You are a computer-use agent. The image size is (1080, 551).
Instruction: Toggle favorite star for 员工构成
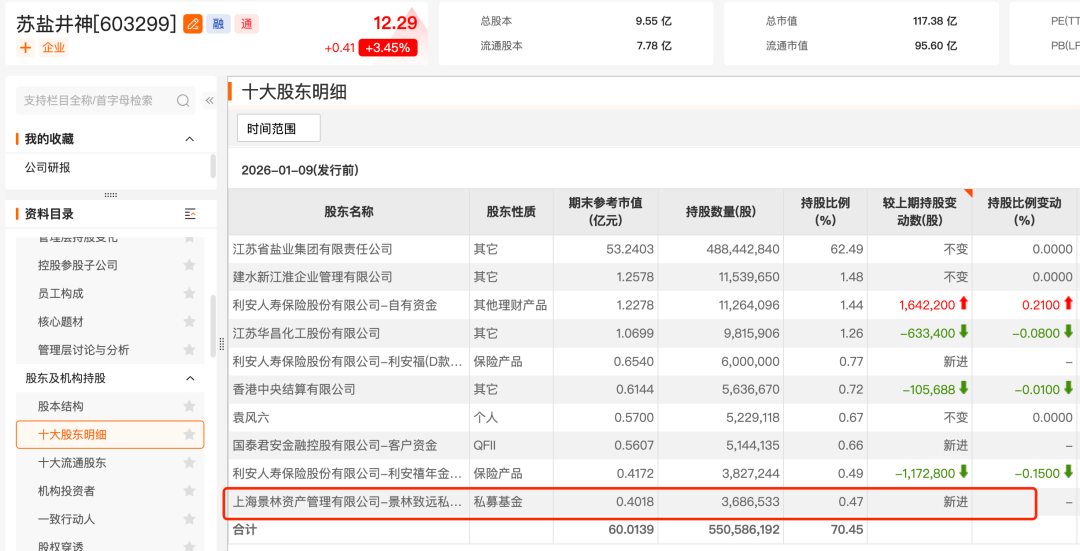(x=189, y=294)
